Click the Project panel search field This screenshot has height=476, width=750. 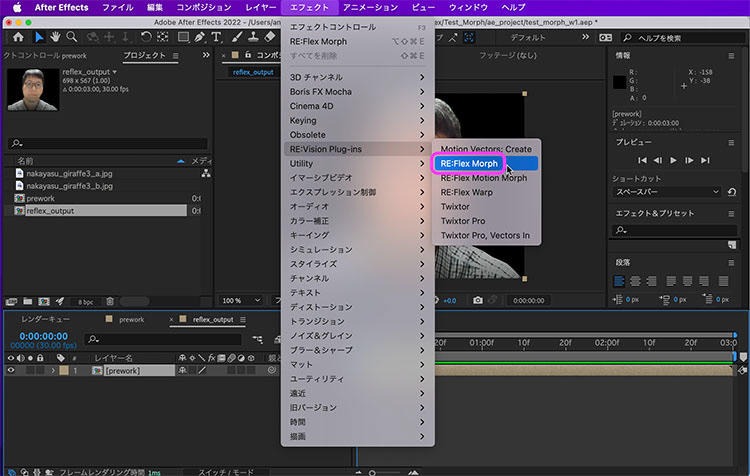tap(108, 143)
